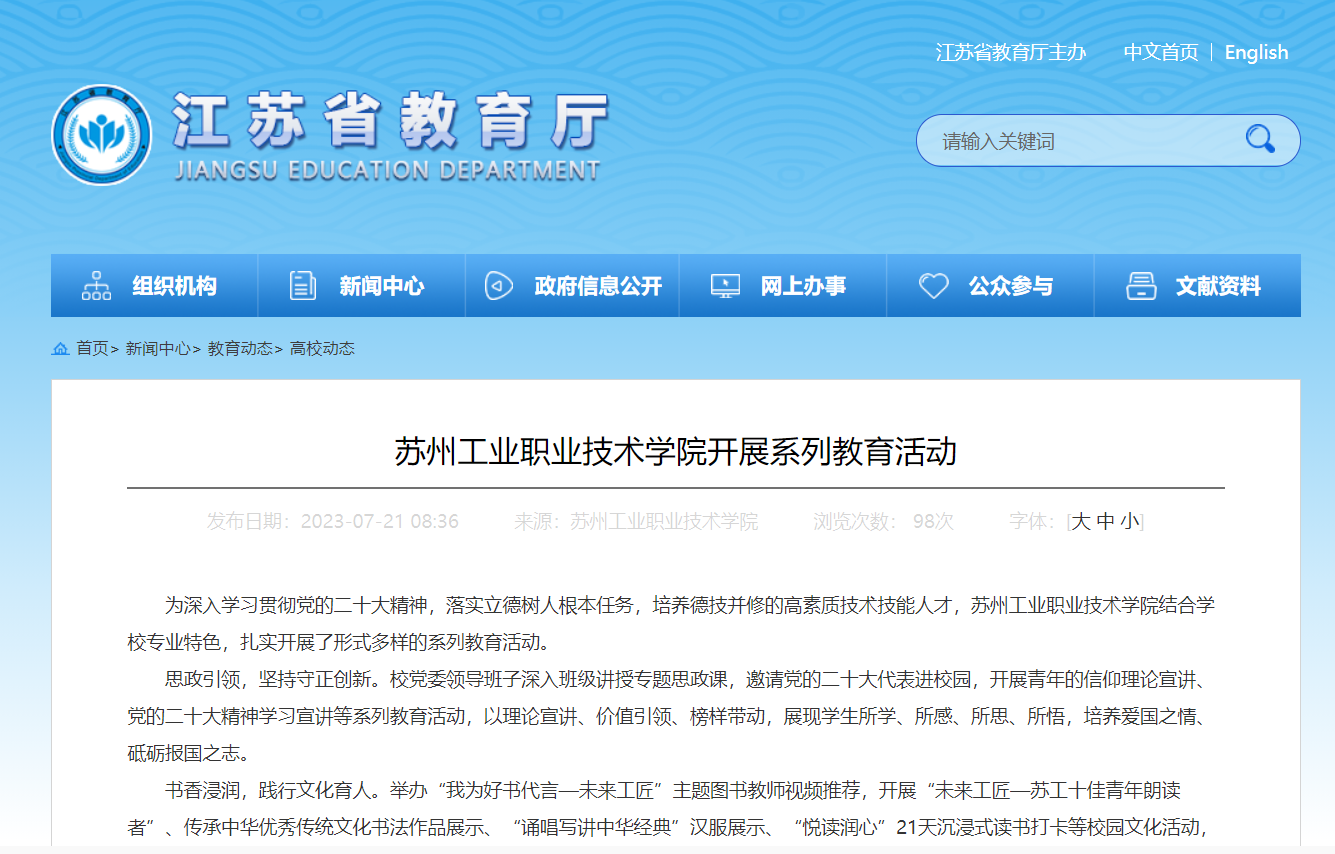Click the magnifier search icon
1335x854 pixels.
tap(1259, 140)
